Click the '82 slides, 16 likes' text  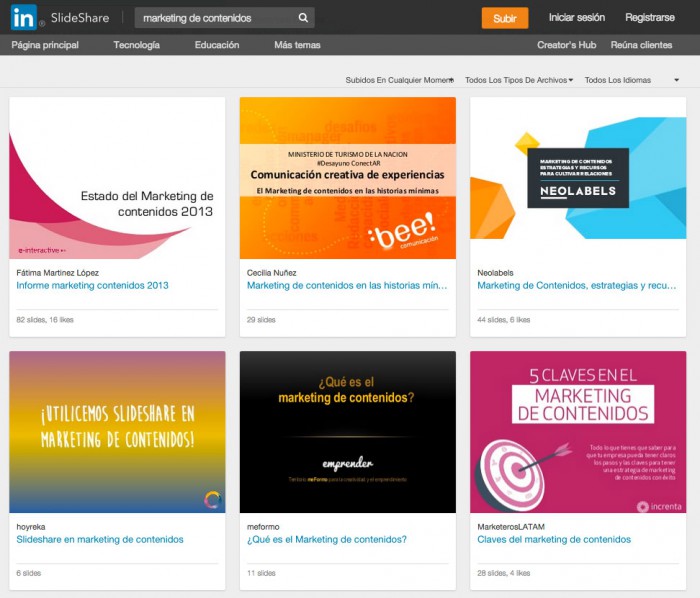click(x=45, y=320)
